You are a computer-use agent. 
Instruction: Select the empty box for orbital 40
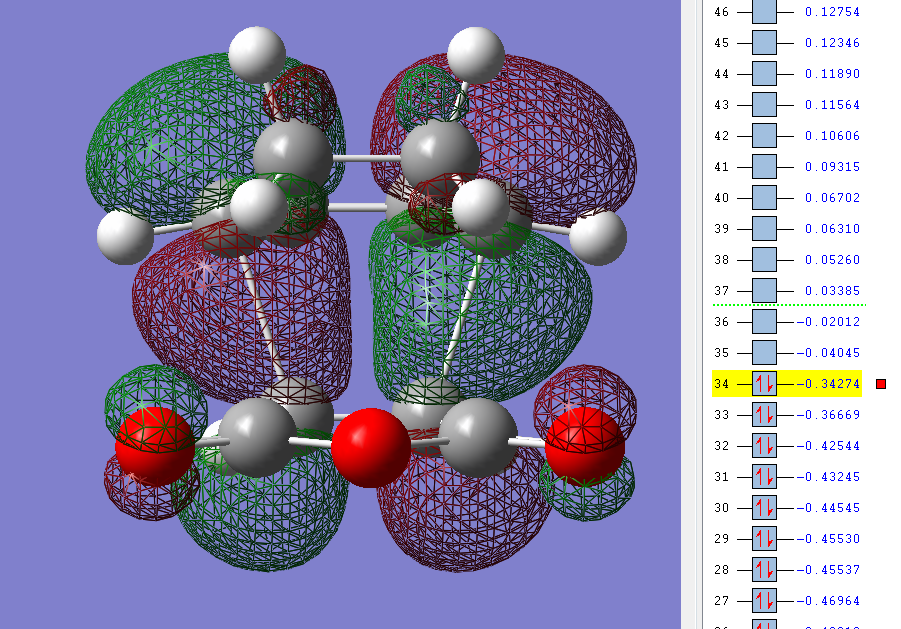pos(764,198)
